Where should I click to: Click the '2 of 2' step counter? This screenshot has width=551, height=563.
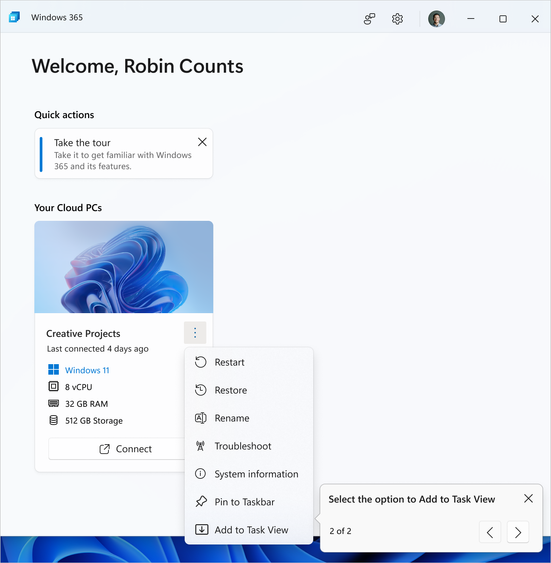pyautogui.click(x=340, y=531)
